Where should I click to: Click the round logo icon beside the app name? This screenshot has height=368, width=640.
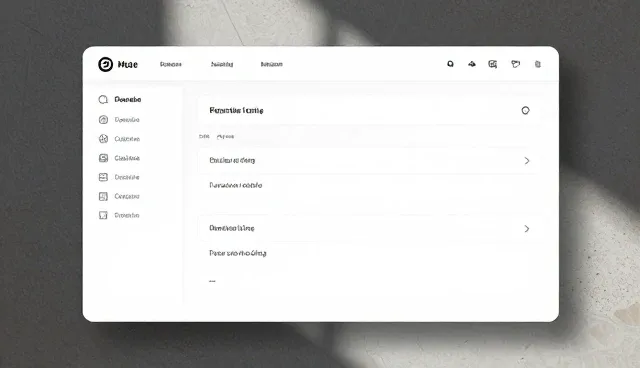click(x=105, y=64)
